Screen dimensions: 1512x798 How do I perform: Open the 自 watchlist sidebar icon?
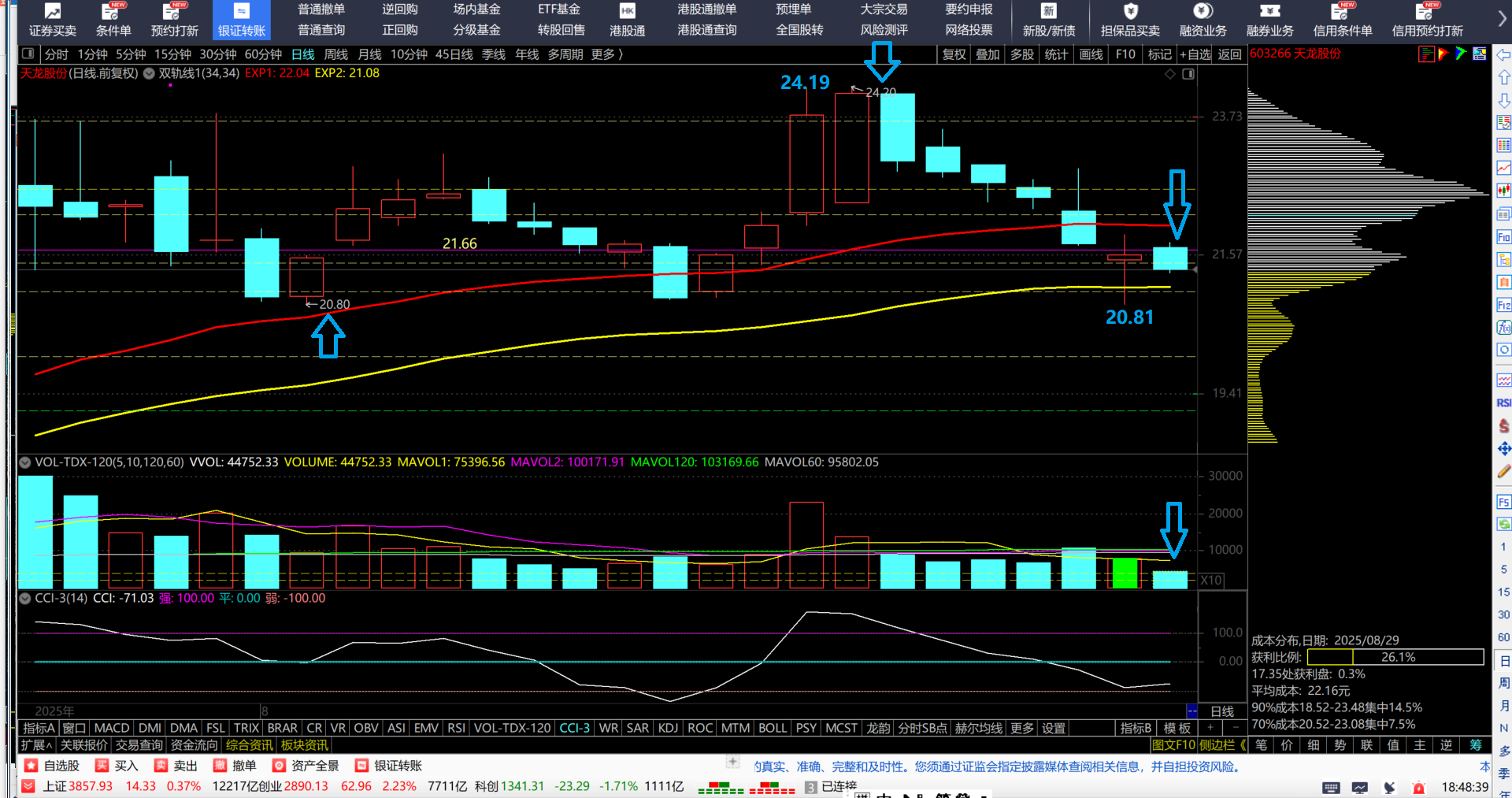click(1503, 282)
